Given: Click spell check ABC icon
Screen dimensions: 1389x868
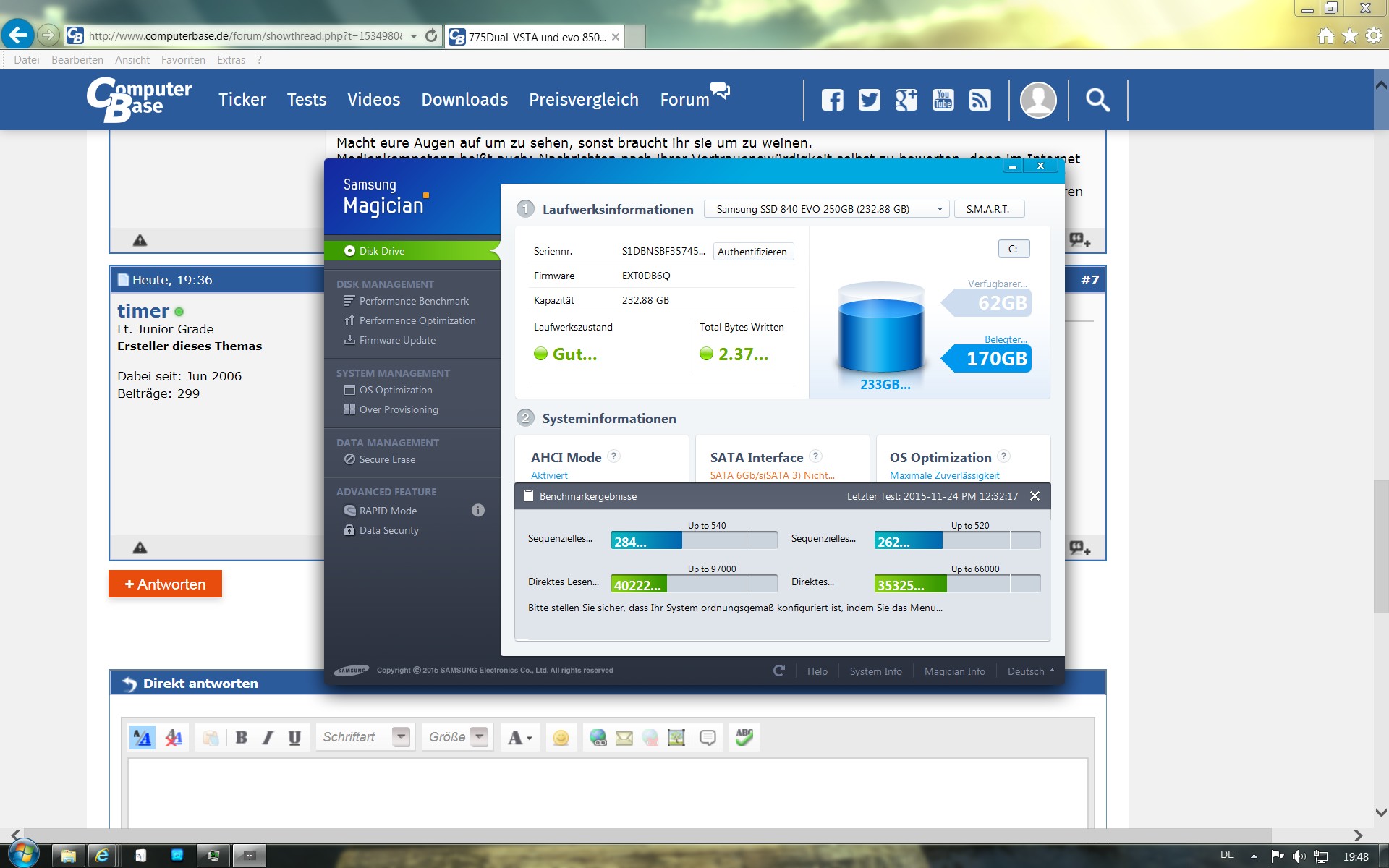Looking at the screenshot, I should click(x=744, y=737).
